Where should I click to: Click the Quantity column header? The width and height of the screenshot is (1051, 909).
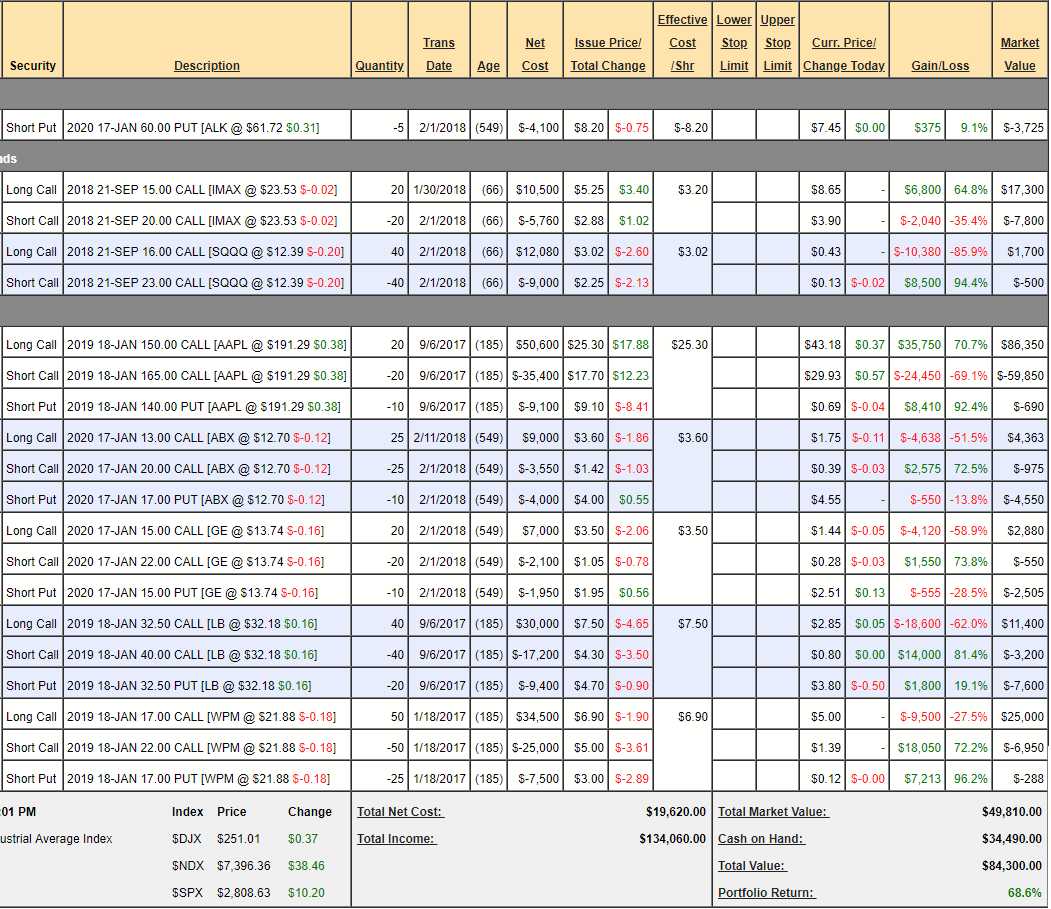tap(379, 66)
